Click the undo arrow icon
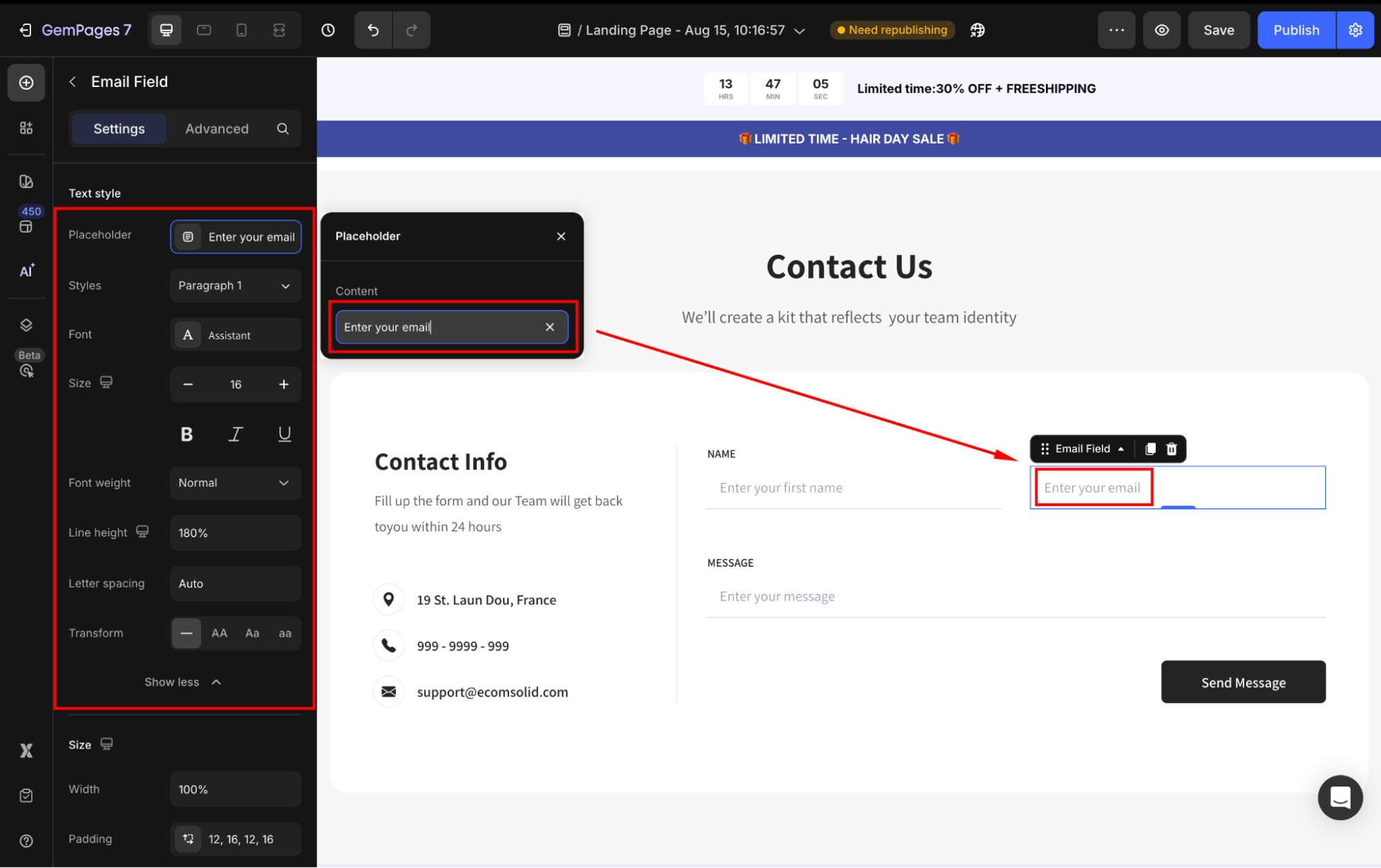This screenshot has width=1381, height=868. point(373,30)
